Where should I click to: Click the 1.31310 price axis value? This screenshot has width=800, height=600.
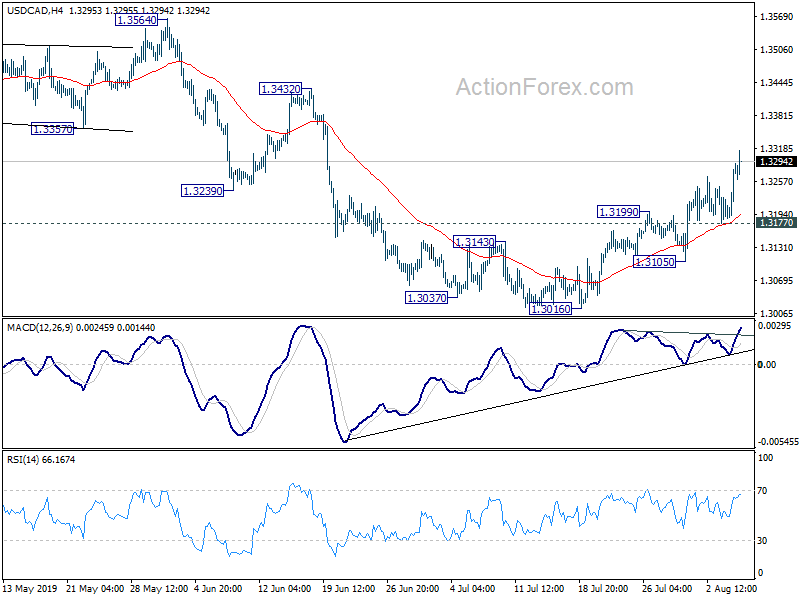tap(777, 247)
